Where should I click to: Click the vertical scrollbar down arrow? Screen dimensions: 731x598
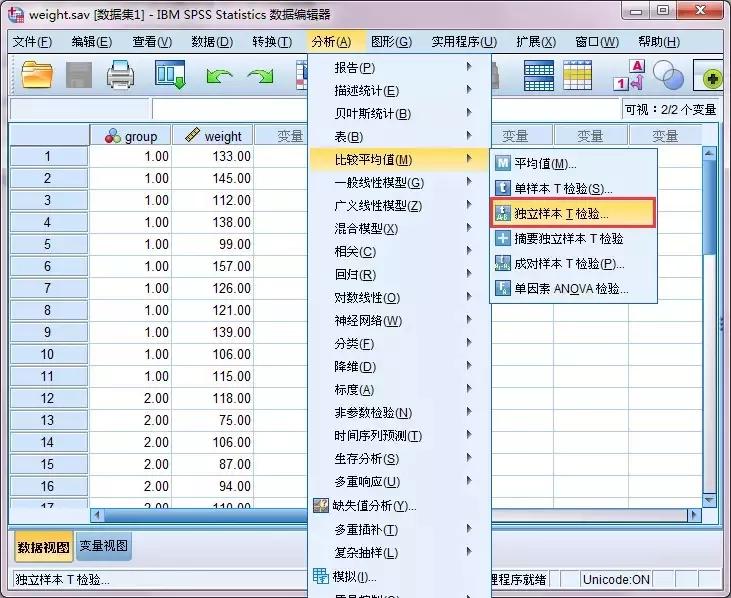(x=709, y=500)
